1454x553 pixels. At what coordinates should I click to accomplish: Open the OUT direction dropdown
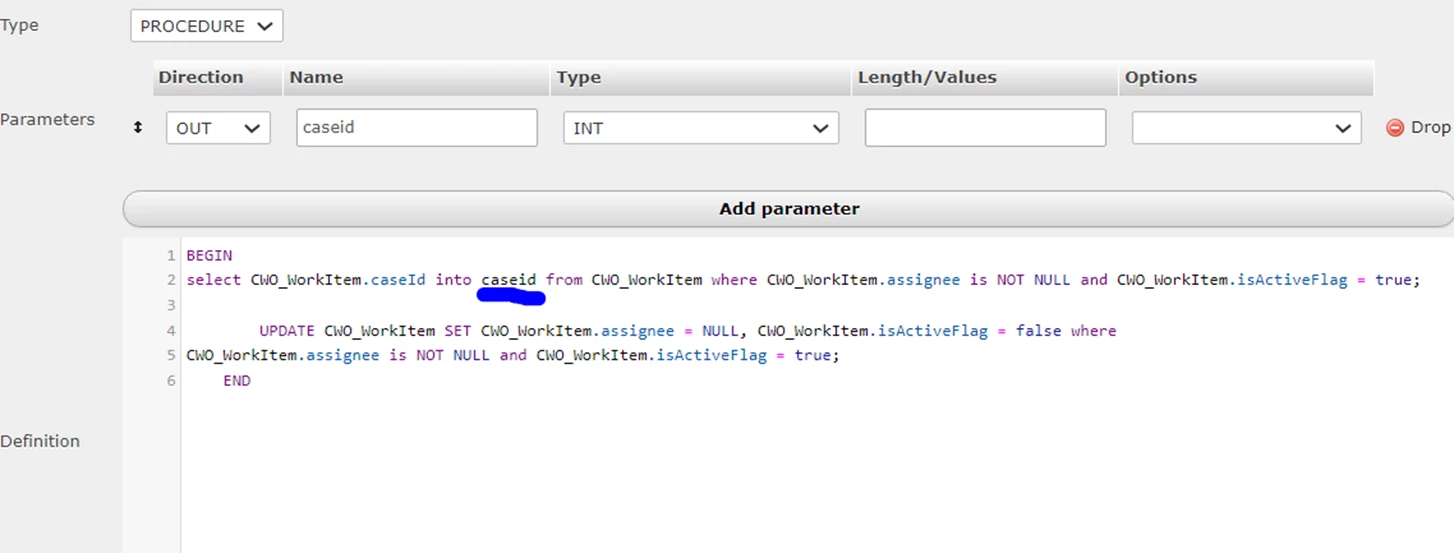pos(218,128)
